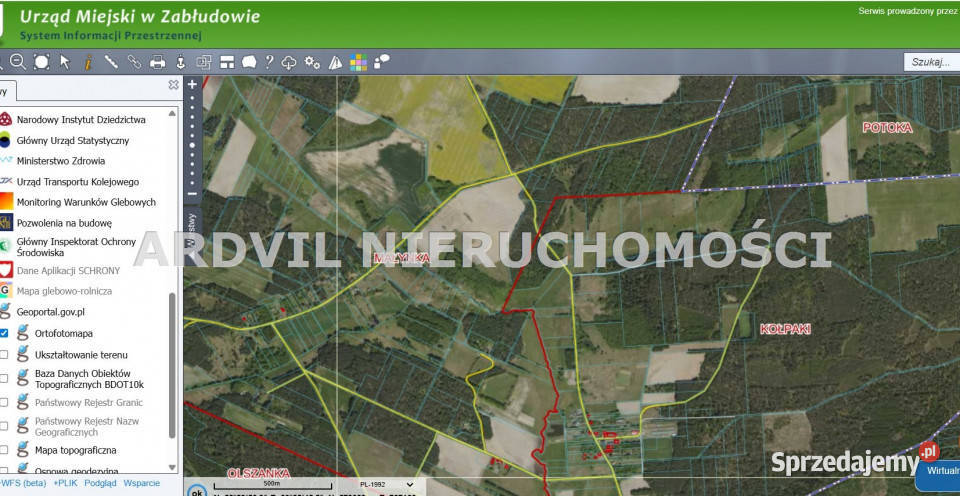The height and width of the screenshot is (496, 960).
Task: Click plus button on map zoom slider
Action: pyautogui.click(x=192, y=85)
